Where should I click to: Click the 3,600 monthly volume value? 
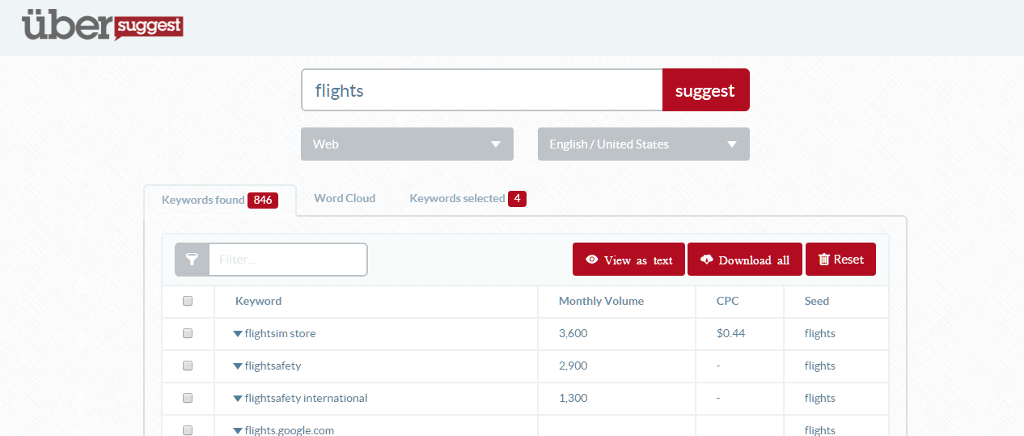pos(573,334)
